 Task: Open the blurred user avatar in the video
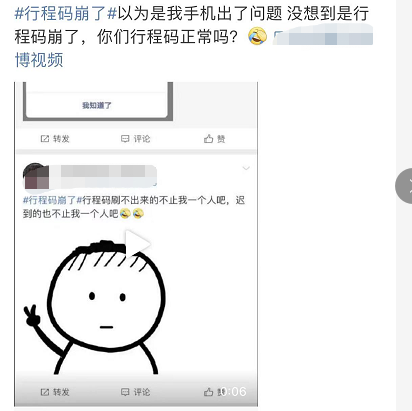(36, 176)
